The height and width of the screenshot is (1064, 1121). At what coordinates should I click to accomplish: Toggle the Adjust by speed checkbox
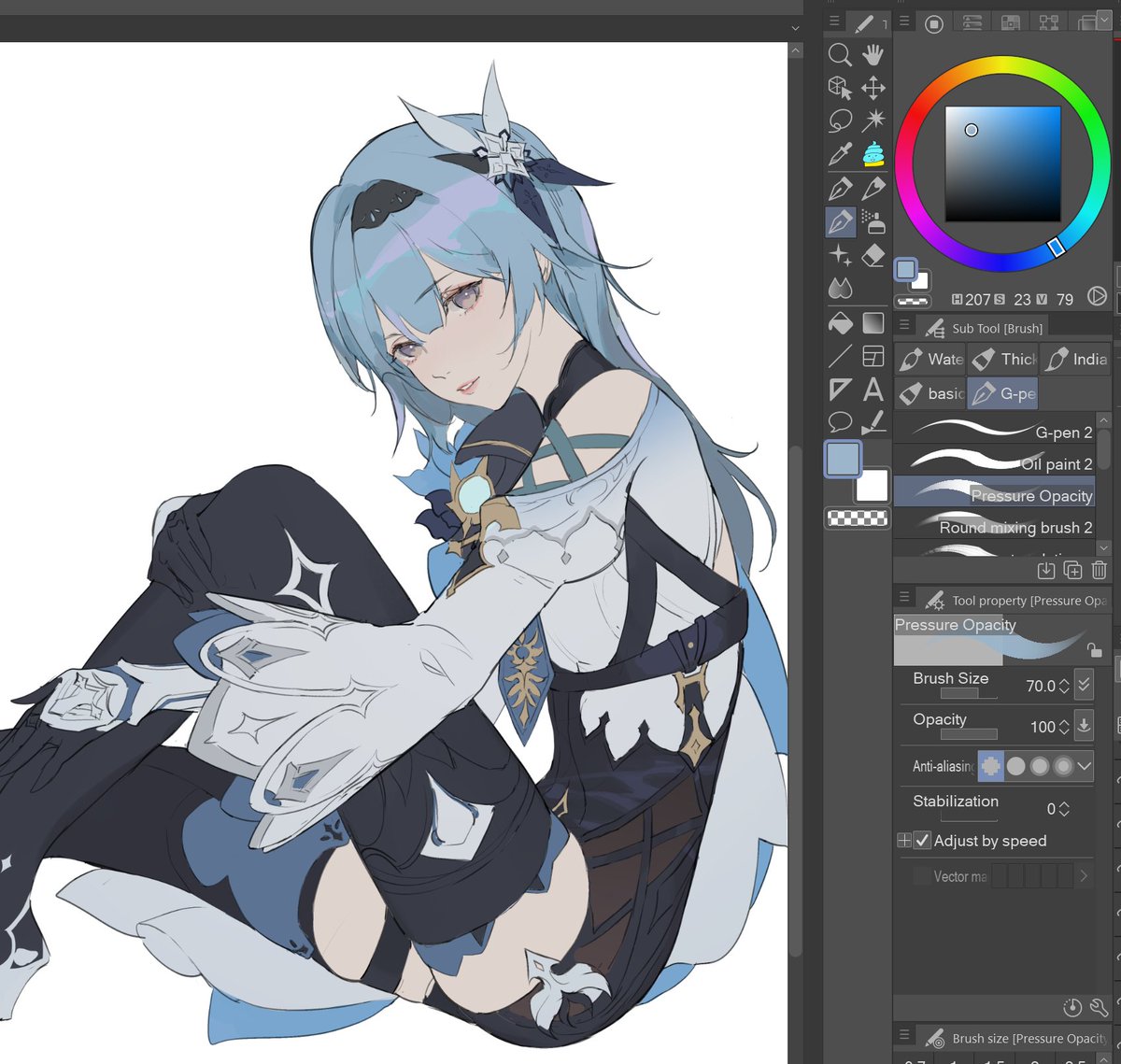[922, 841]
